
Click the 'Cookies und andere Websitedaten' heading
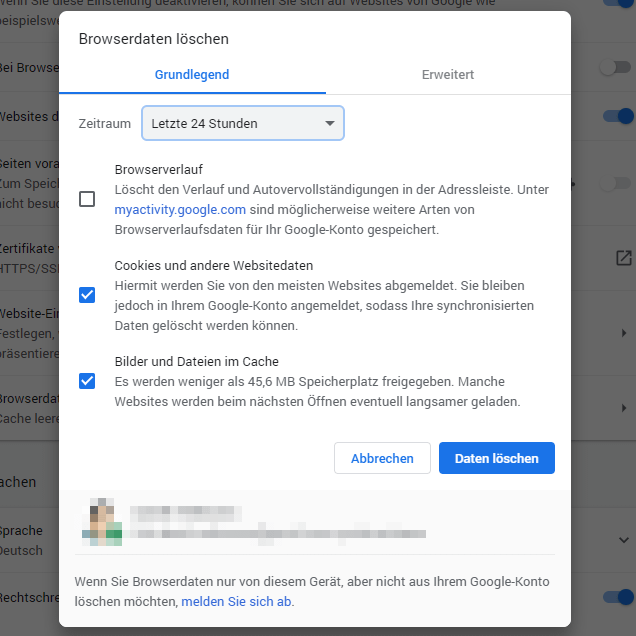pos(214,266)
